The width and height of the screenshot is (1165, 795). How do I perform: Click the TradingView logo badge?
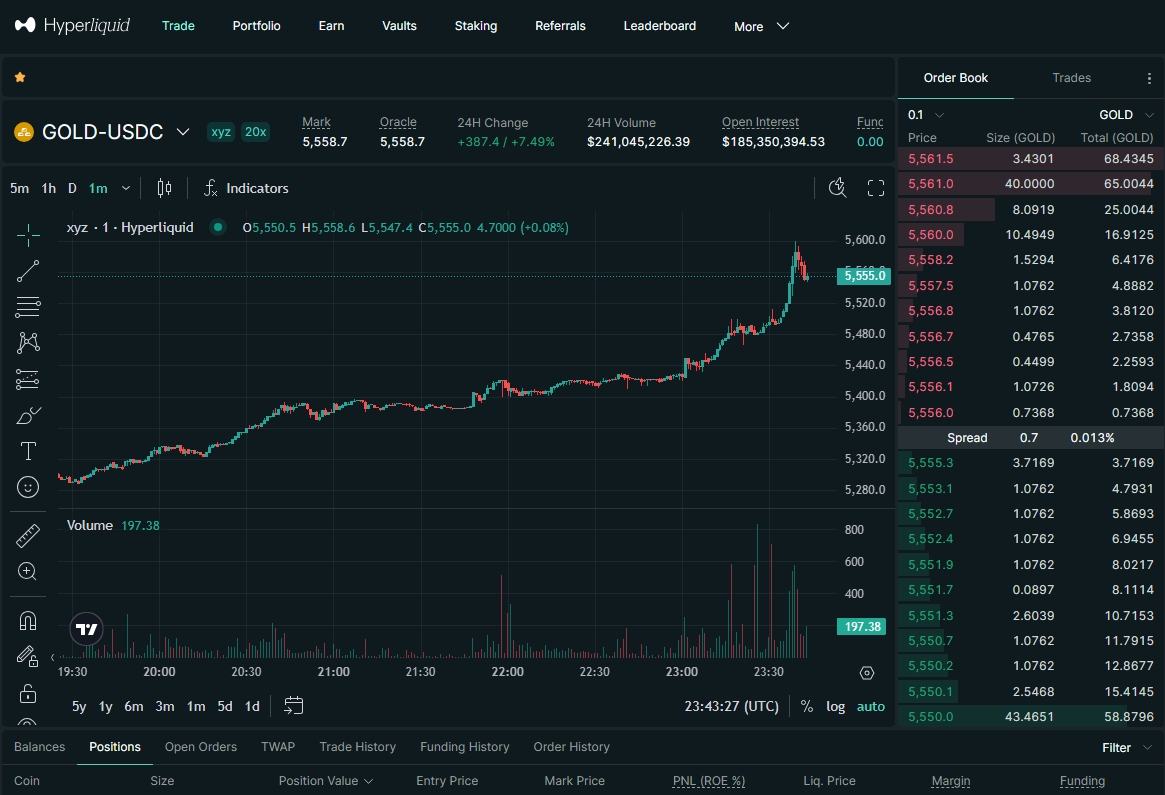86,629
